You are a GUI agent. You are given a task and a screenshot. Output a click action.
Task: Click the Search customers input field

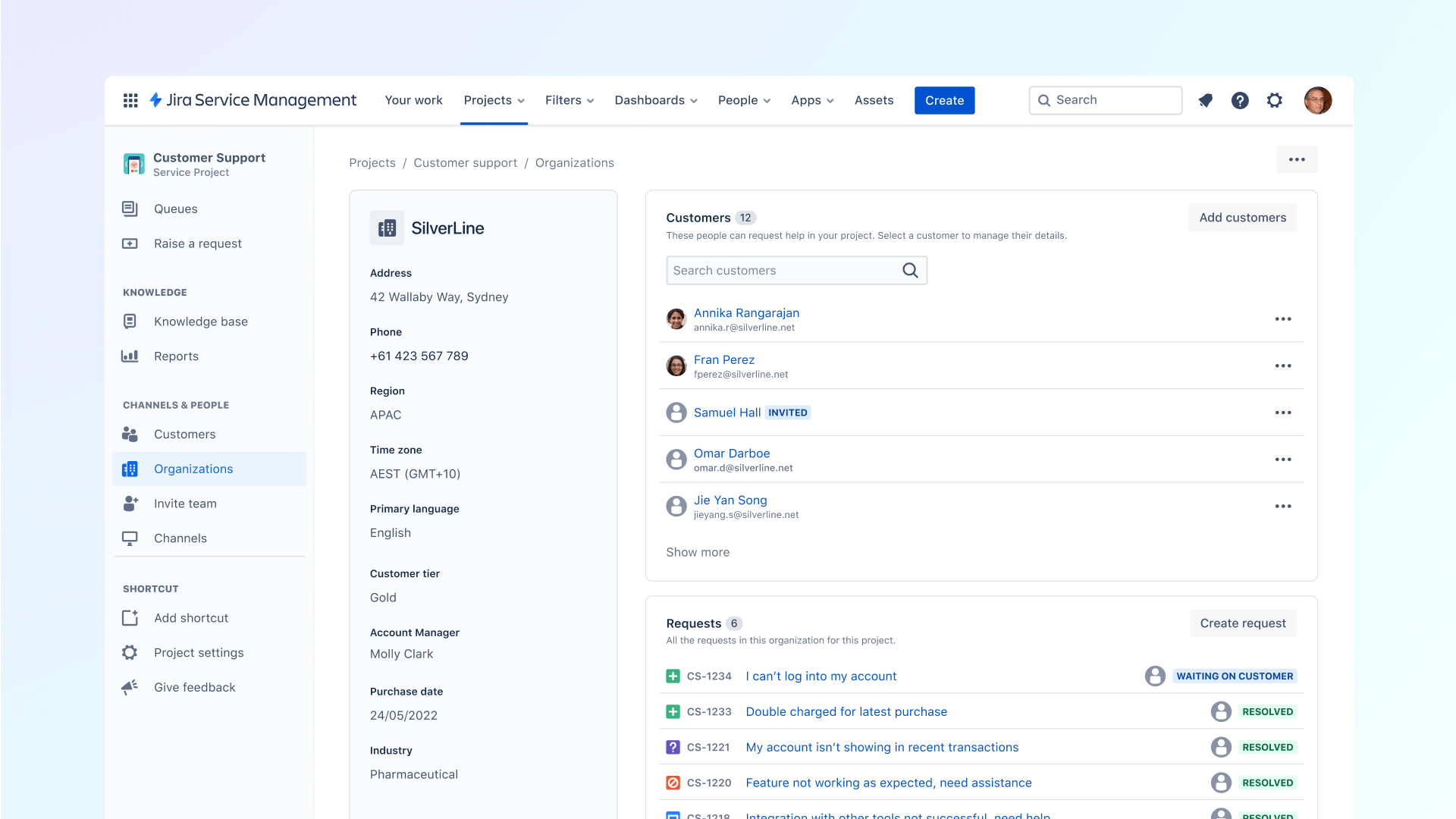click(781, 271)
